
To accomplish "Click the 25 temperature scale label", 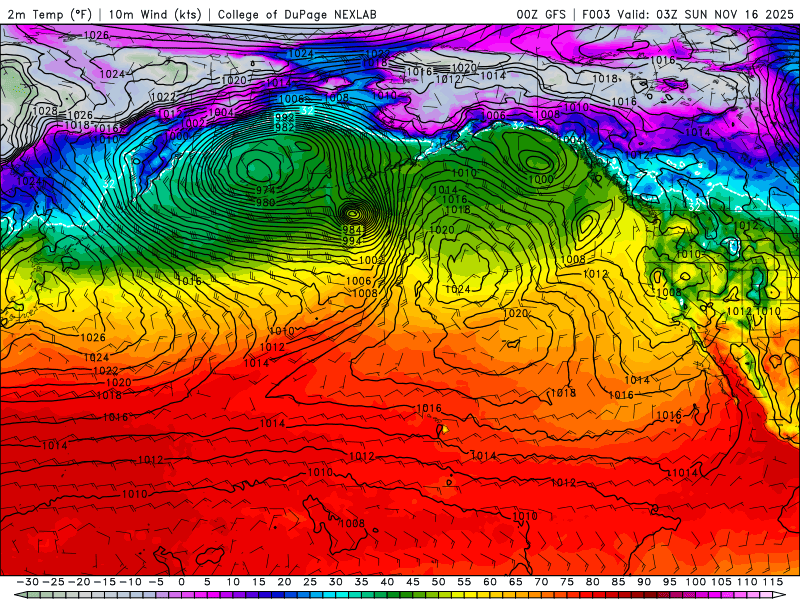I will point(310,582).
